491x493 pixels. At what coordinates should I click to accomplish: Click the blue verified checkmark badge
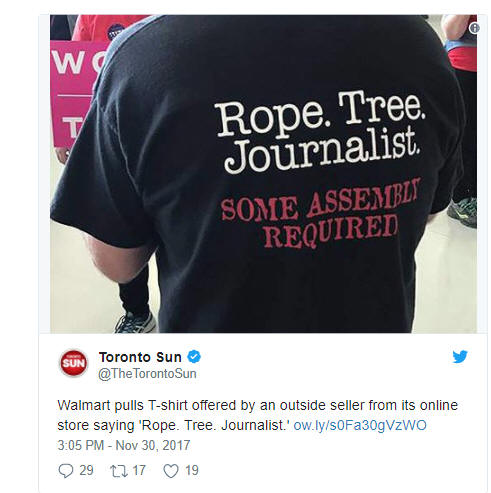[194, 357]
